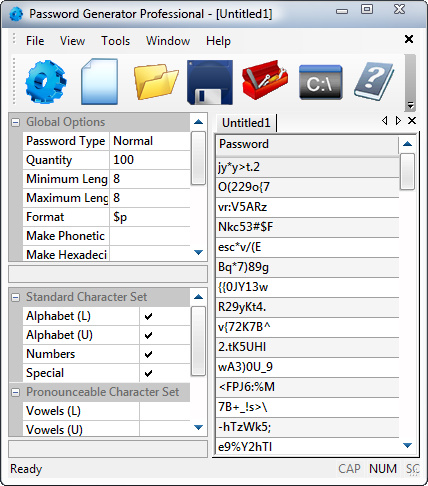The image size is (428, 486).
Task: Open the Window menu
Action: tap(168, 41)
